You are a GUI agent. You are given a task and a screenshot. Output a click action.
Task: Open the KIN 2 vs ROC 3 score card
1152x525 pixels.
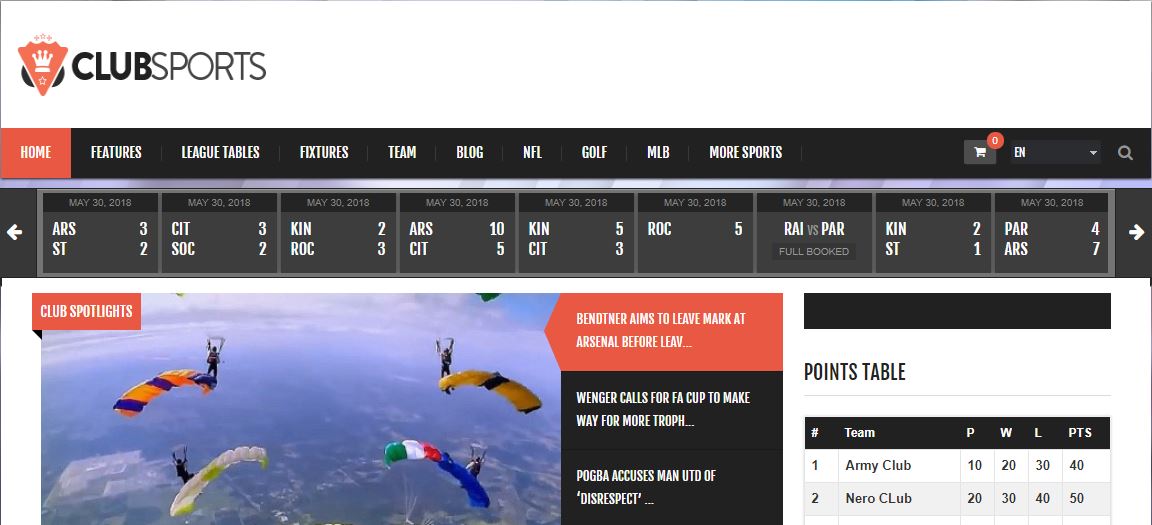click(x=338, y=233)
